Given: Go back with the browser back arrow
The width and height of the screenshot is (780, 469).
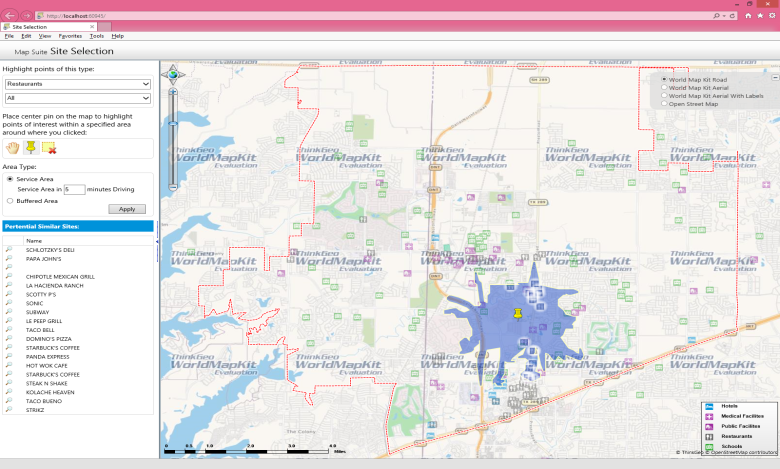Looking at the screenshot, I should [9, 15].
